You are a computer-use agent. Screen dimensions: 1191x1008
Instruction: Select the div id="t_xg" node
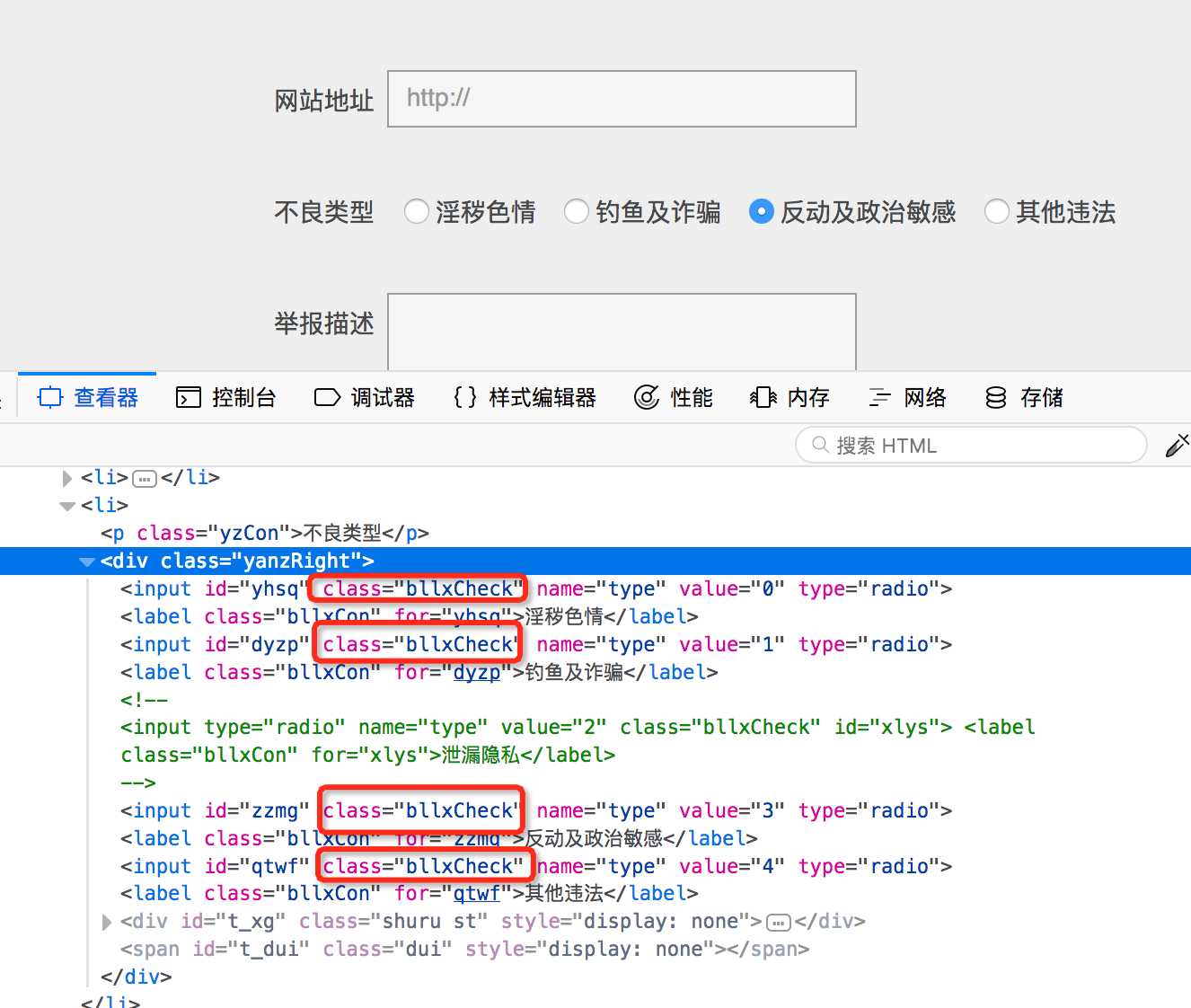[493, 922]
